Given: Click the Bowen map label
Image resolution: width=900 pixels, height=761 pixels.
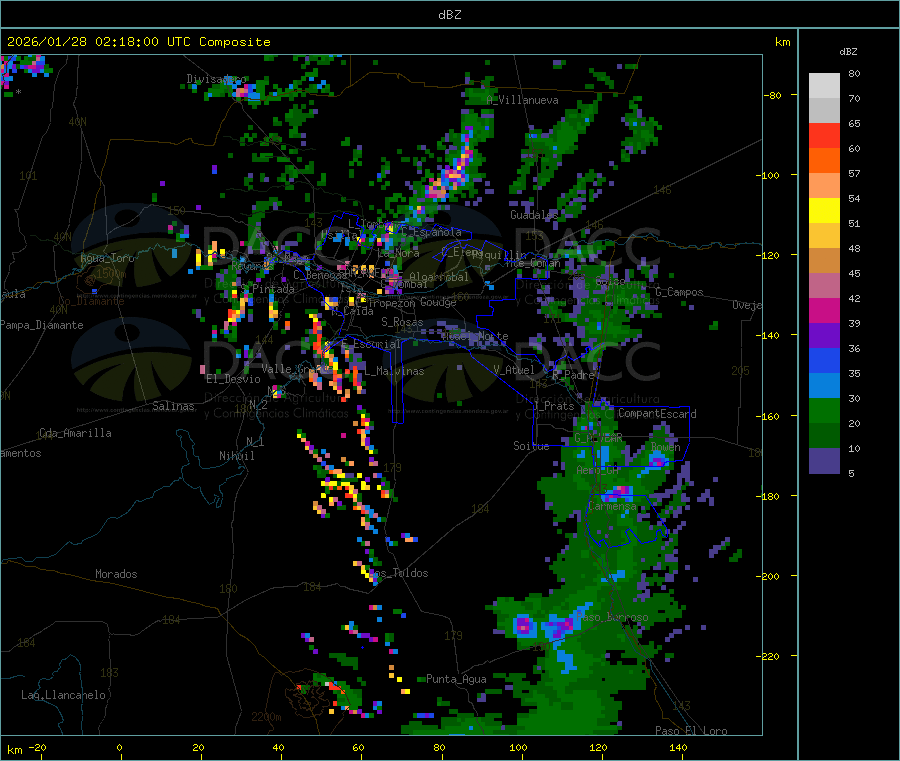Looking at the screenshot, I should (665, 446).
